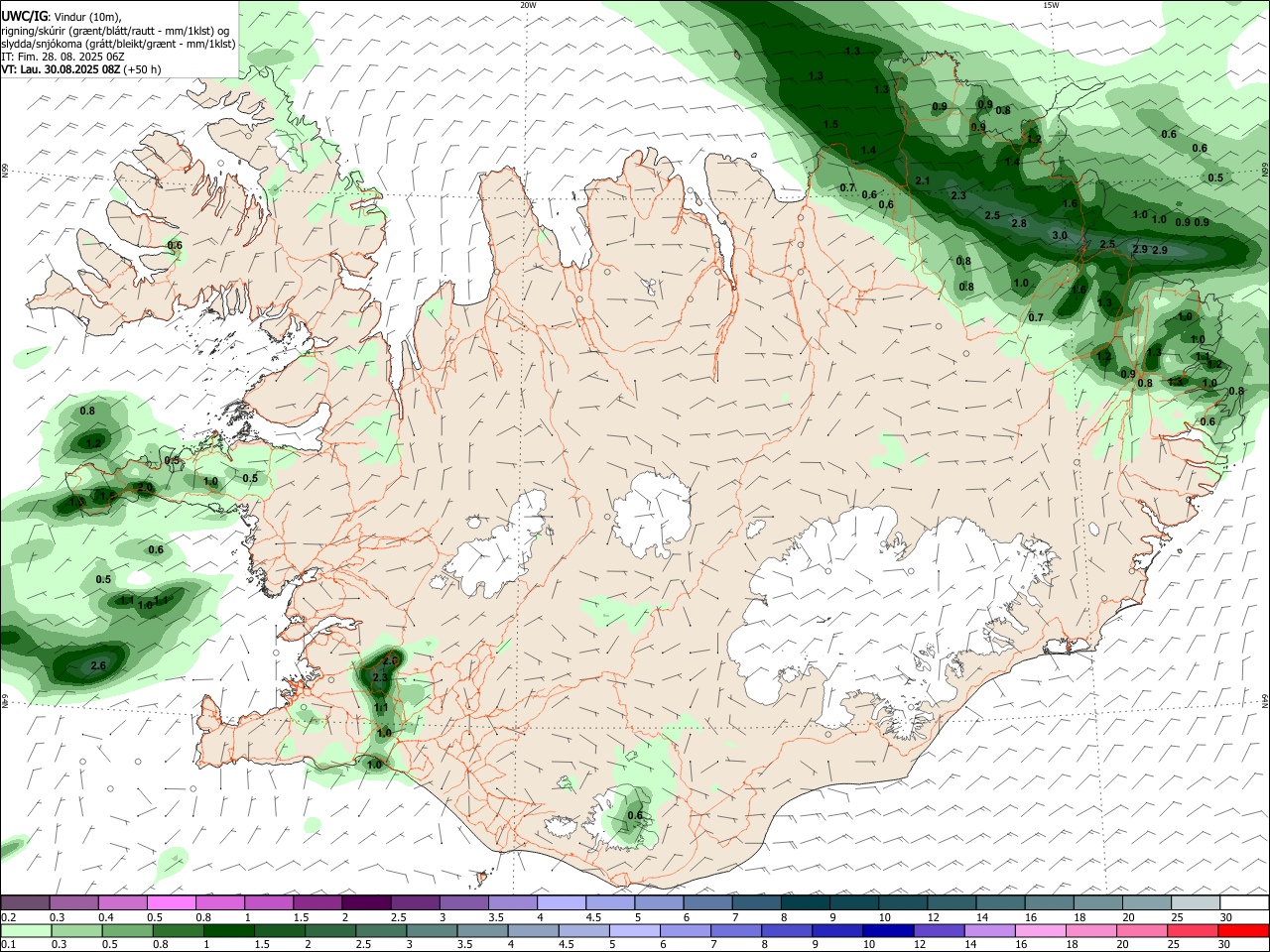Click the navy blue 10–12 rain legend swatch

click(x=889, y=932)
